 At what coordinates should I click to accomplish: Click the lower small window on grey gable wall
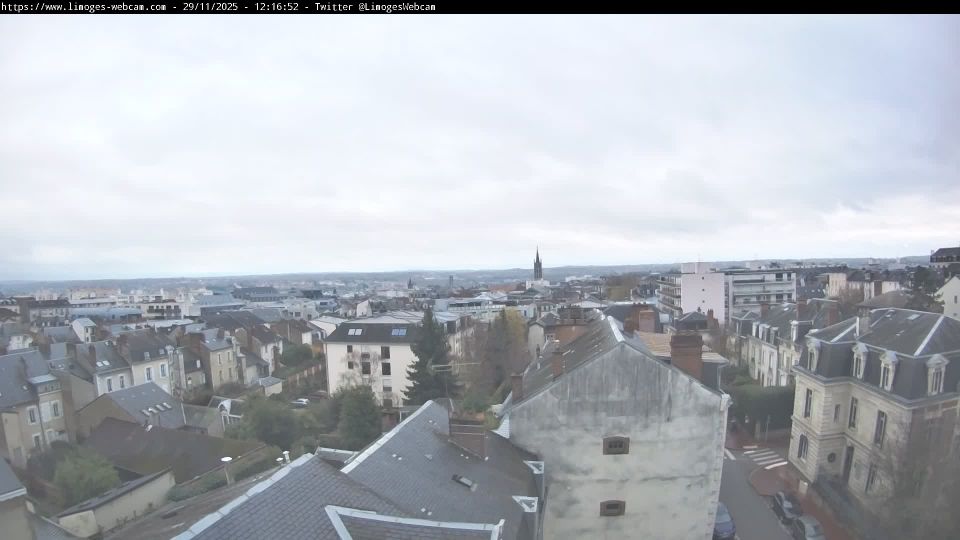click(x=612, y=508)
